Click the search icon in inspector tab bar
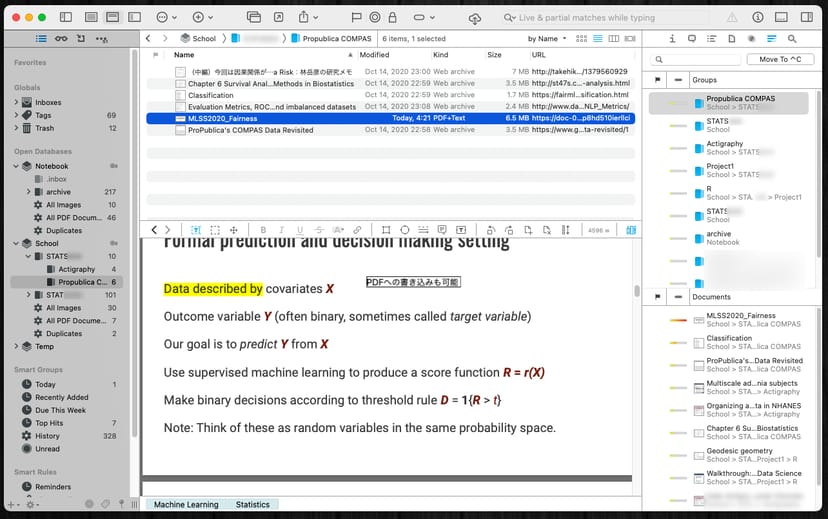The width and height of the screenshot is (828, 519). pyautogui.click(x=792, y=38)
